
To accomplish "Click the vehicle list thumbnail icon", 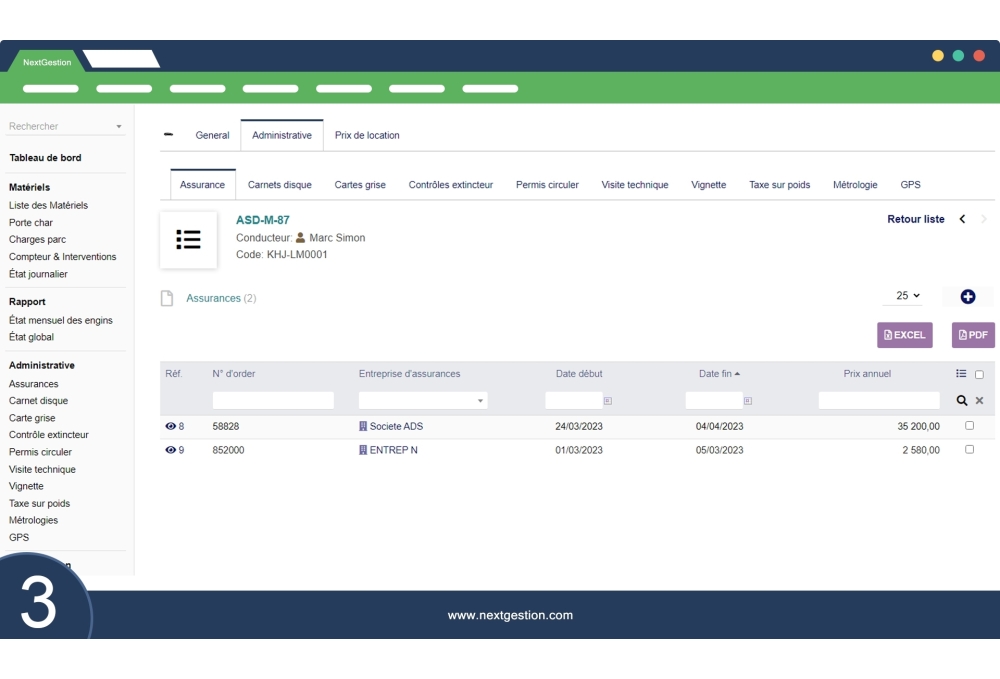I will coord(188,239).
